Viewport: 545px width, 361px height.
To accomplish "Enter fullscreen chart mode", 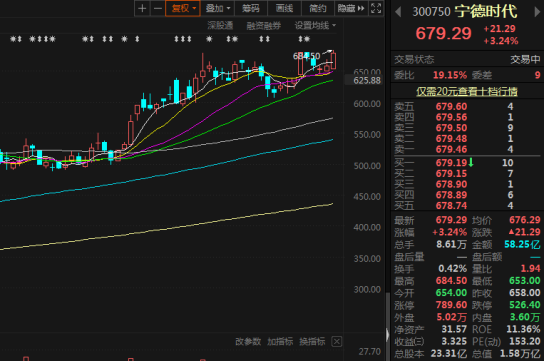I will [376, 8].
